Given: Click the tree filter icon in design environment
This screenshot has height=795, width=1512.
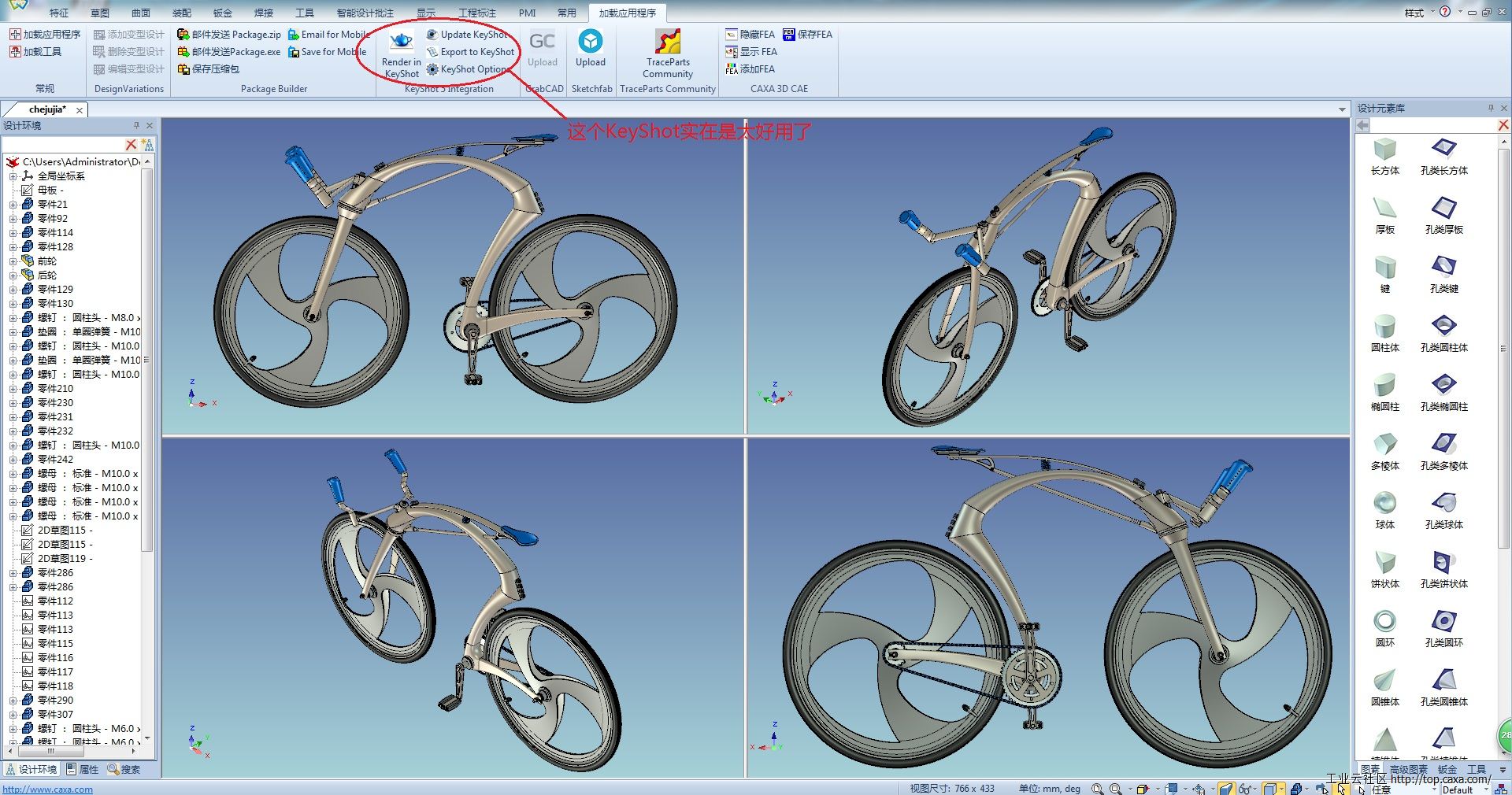Looking at the screenshot, I should [147, 145].
